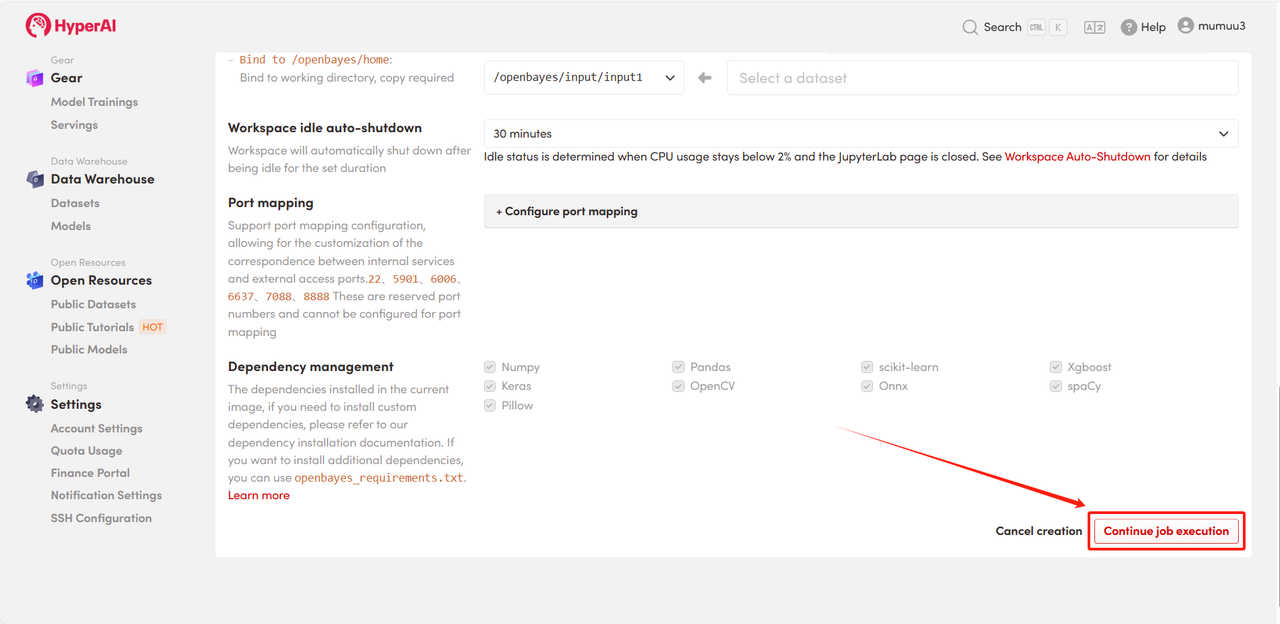Open the Workspace Auto-Shutdown details link
This screenshot has width=1280, height=624.
(1077, 157)
